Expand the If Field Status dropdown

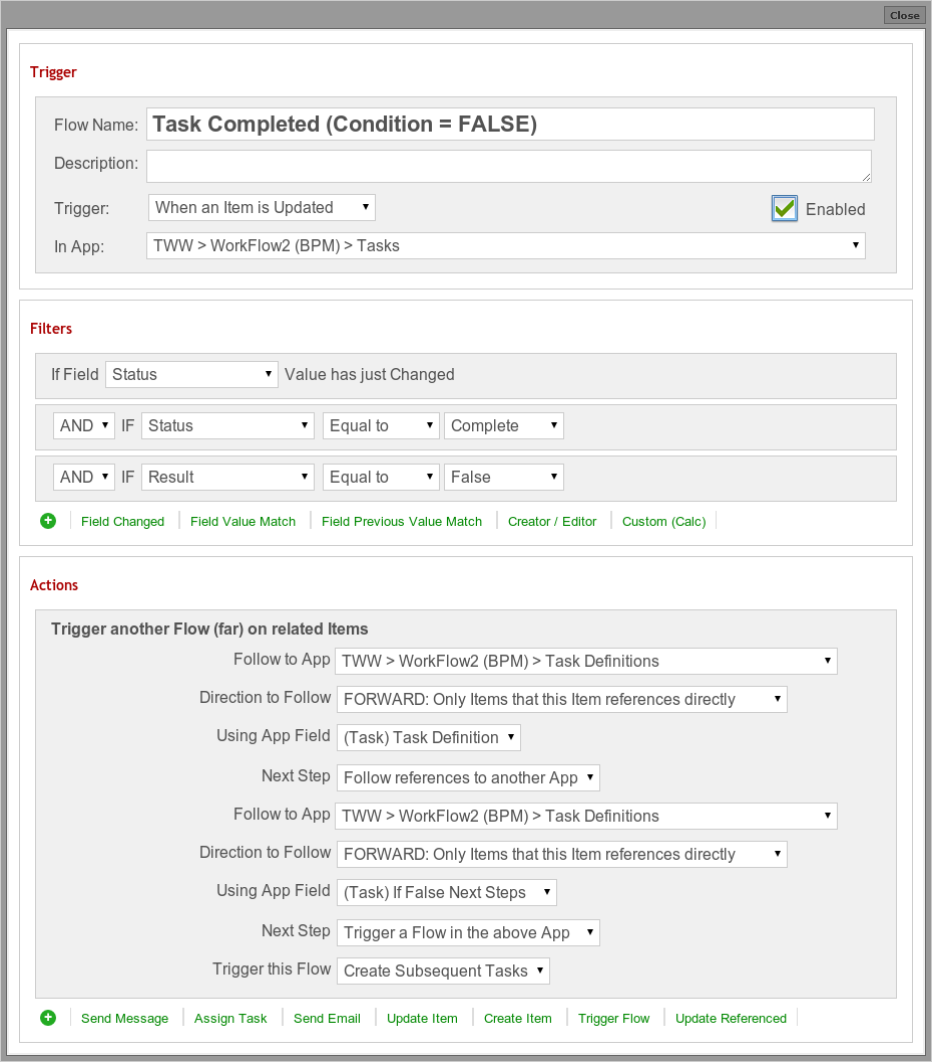192,375
